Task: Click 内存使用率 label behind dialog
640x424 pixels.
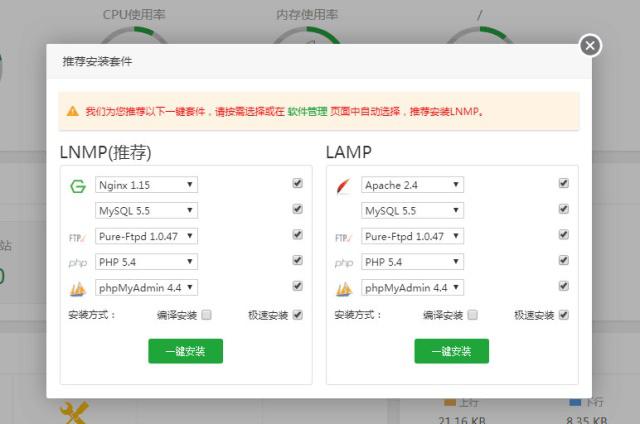Action: pyautogui.click(x=307, y=15)
